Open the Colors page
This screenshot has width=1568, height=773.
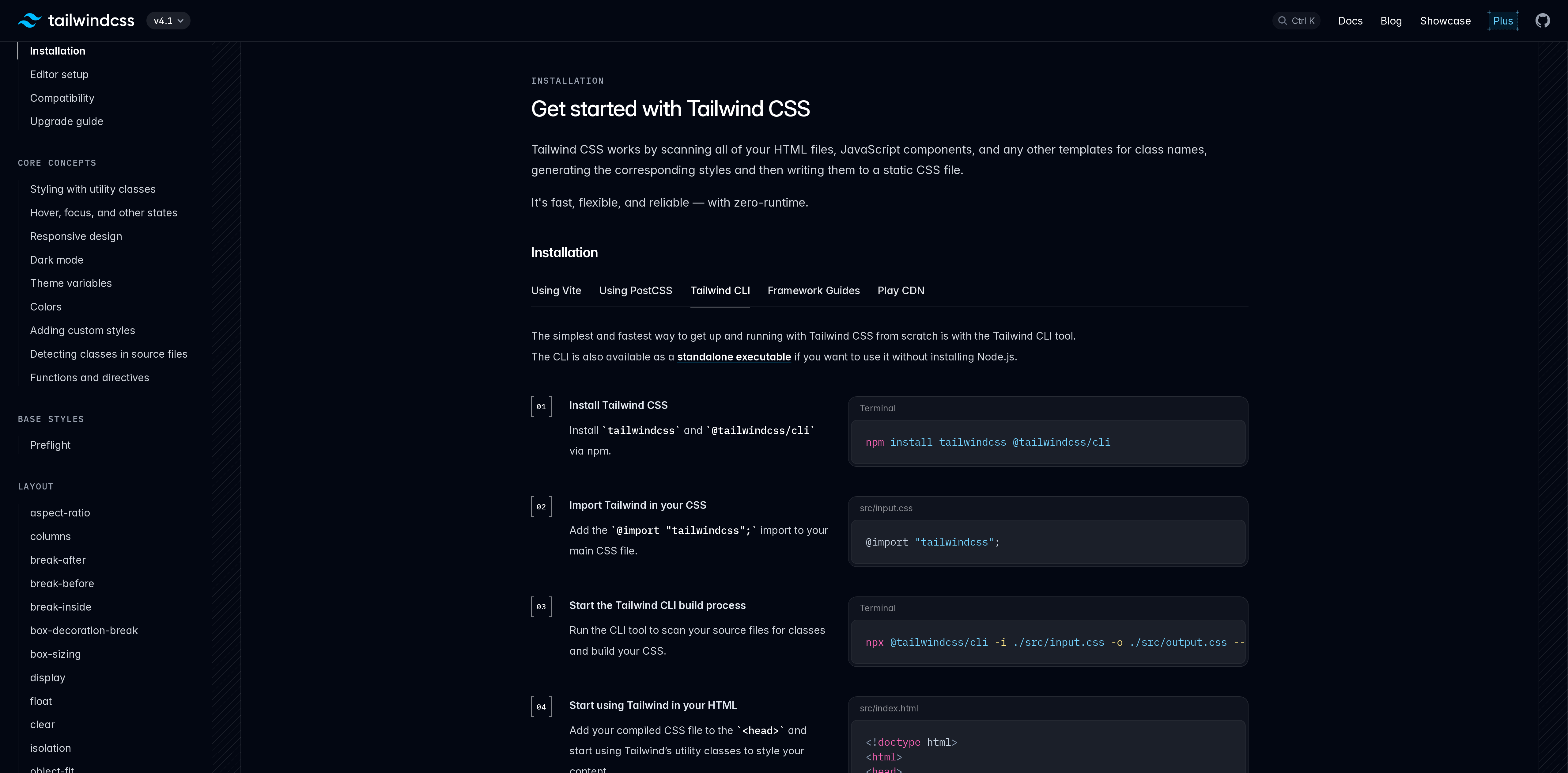tap(46, 307)
